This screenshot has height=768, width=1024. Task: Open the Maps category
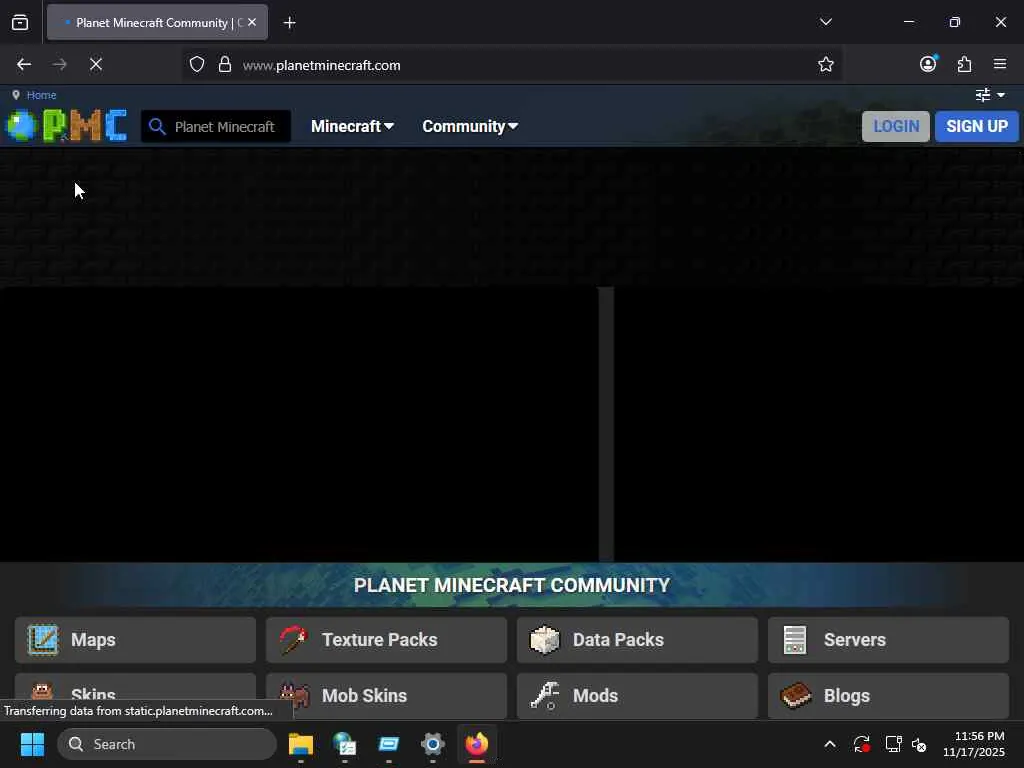click(x=135, y=639)
